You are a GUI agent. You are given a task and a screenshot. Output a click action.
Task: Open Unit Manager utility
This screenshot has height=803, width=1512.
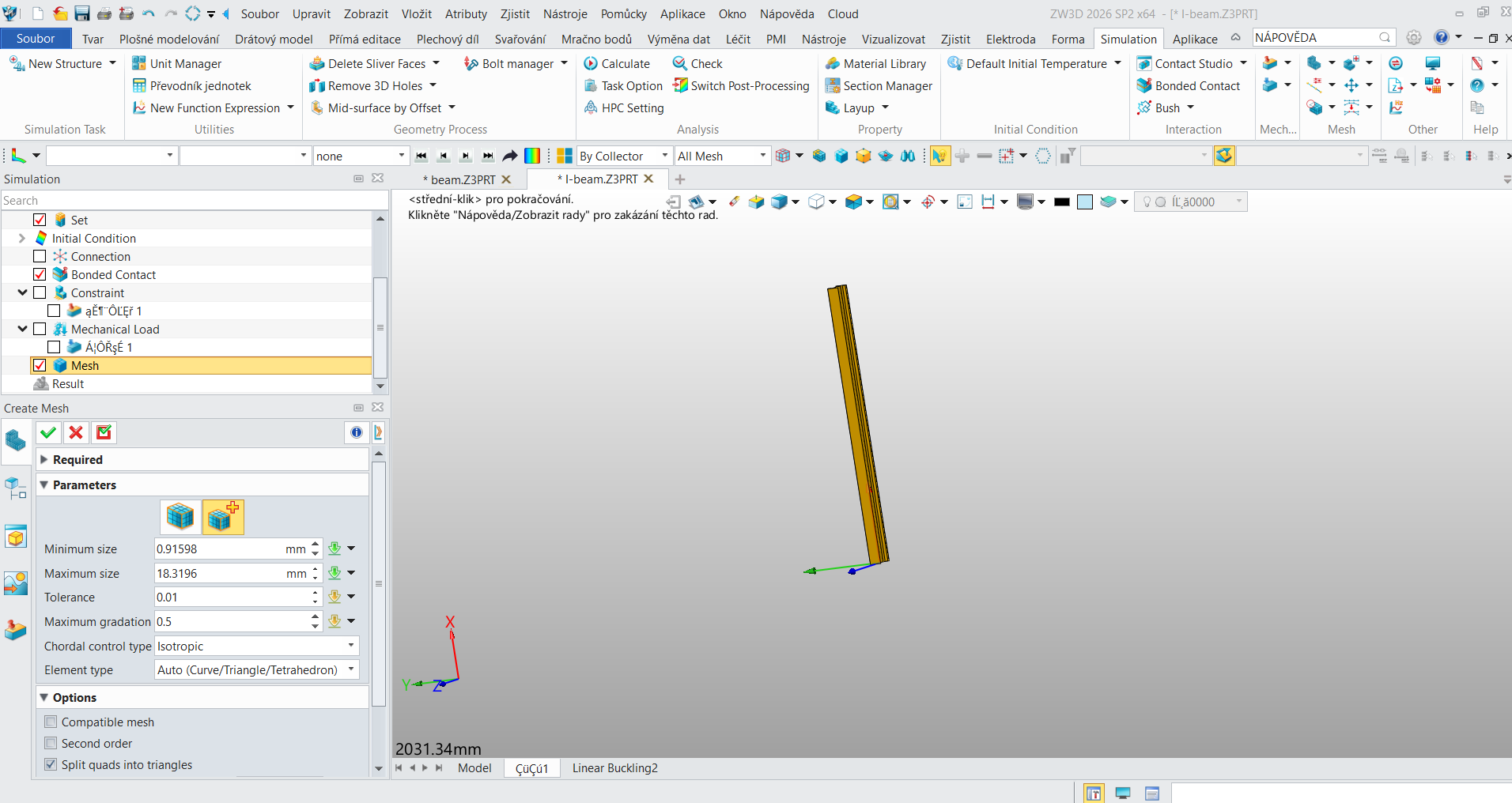pyautogui.click(x=176, y=63)
